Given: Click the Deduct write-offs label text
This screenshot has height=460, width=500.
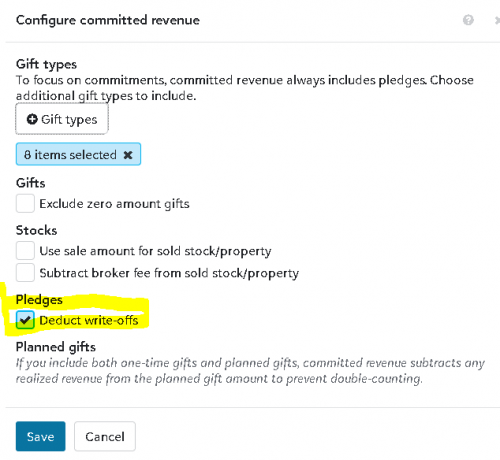Looking at the screenshot, I should [x=89, y=320].
